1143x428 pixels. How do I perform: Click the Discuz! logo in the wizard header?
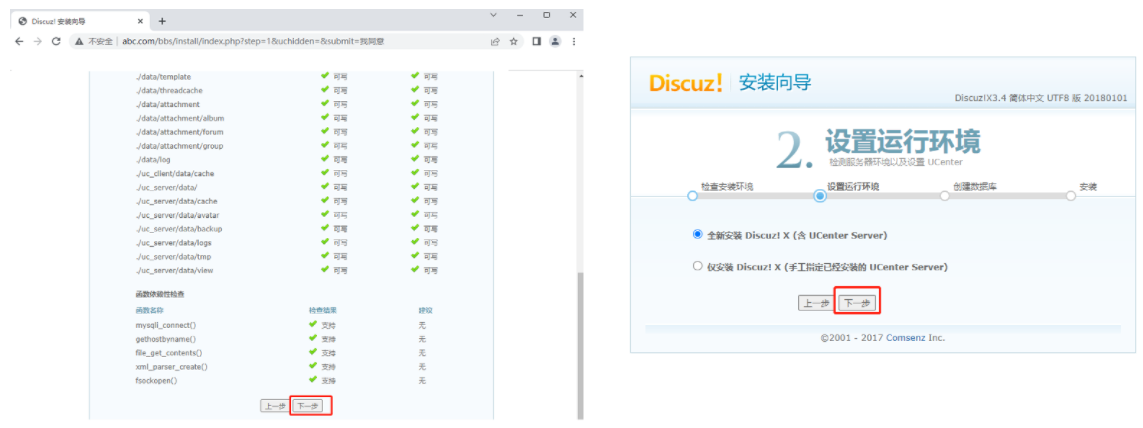point(686,82)
